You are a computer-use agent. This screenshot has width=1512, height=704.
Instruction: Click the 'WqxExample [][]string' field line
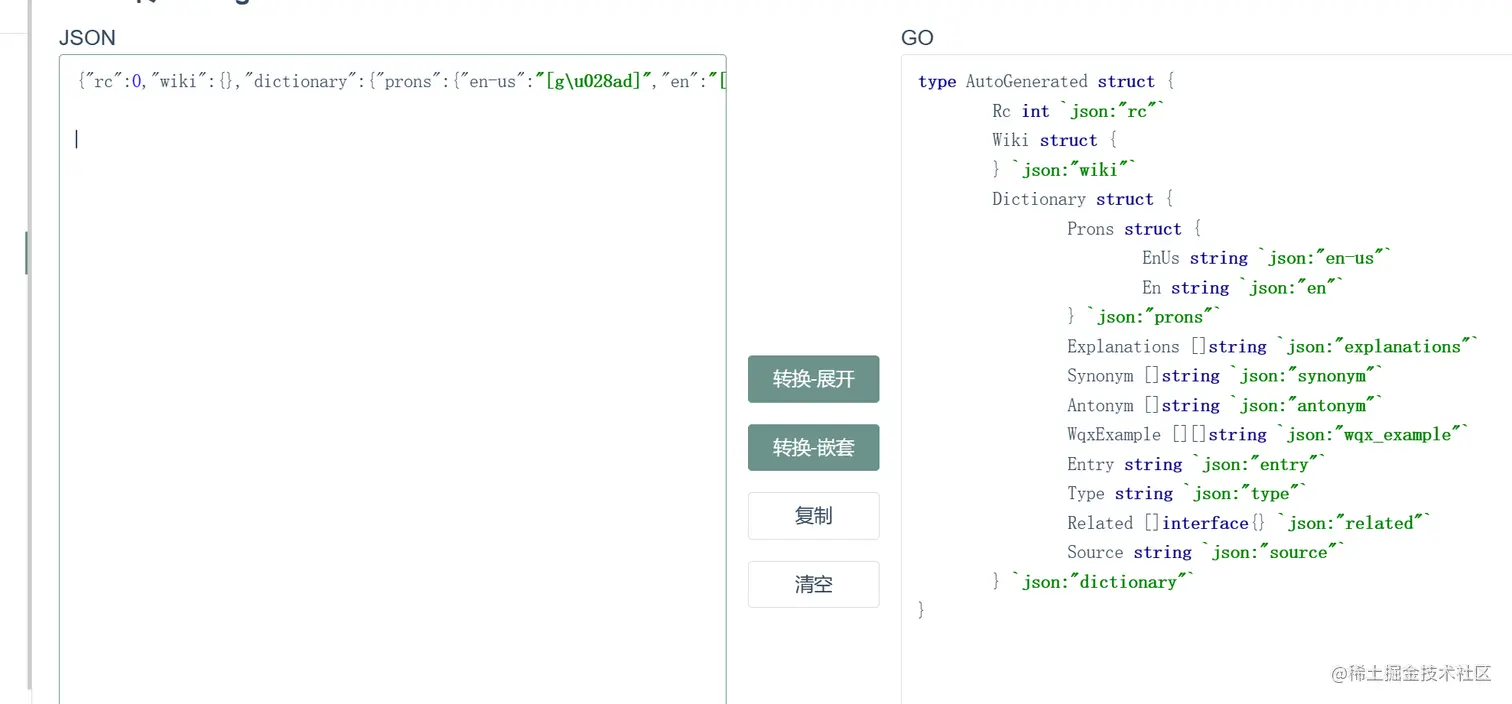(1268, 435)
